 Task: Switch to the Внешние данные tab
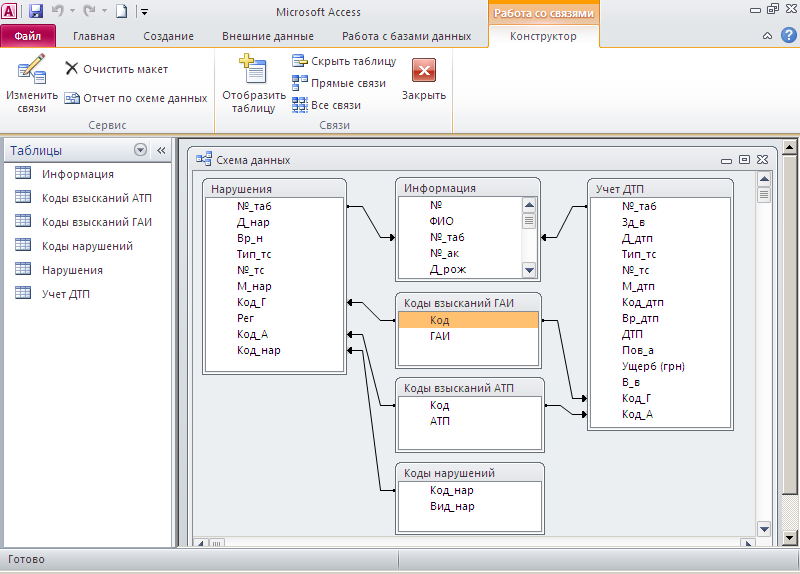point(268,36)
